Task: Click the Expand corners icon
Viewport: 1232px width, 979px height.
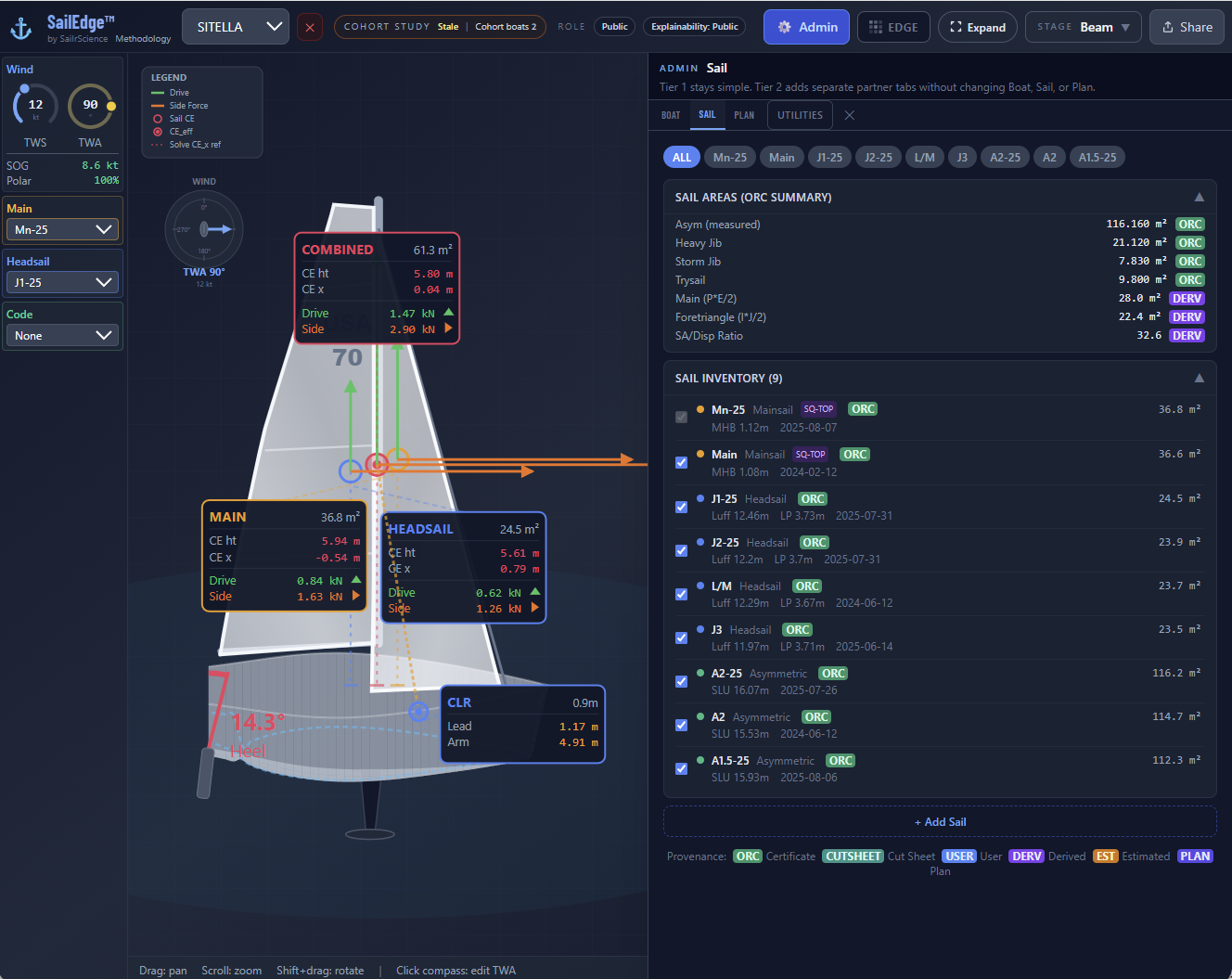Action: tap(956, 27)
